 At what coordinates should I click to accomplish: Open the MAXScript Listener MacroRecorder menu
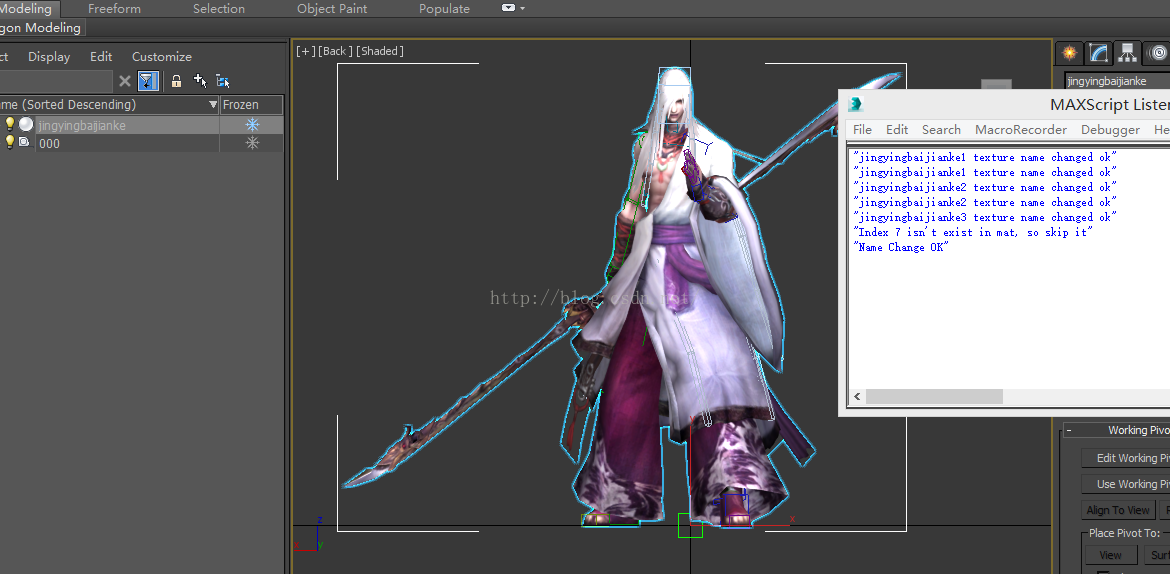tap(1021, 130)
